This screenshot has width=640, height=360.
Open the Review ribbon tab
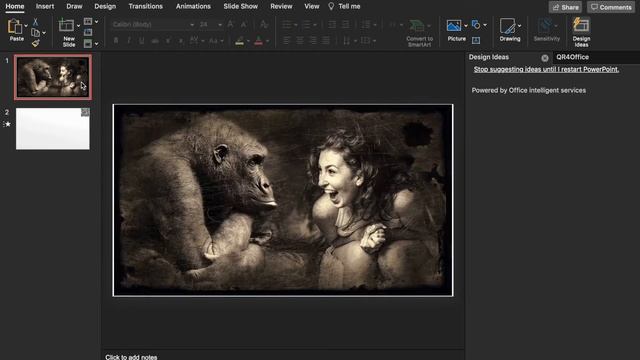coord(281,6)
